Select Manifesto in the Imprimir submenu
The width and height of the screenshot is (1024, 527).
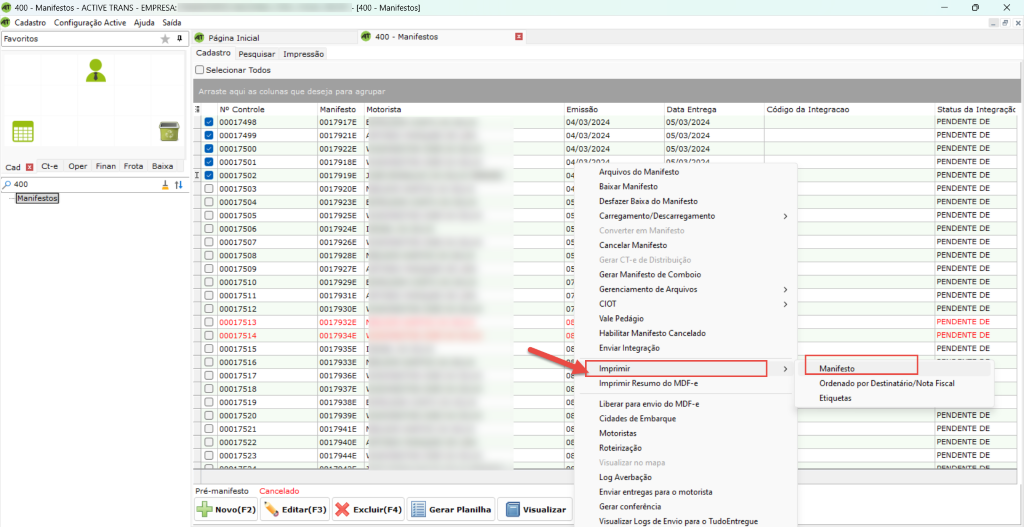pyautogui.click(x=836, y=369)
